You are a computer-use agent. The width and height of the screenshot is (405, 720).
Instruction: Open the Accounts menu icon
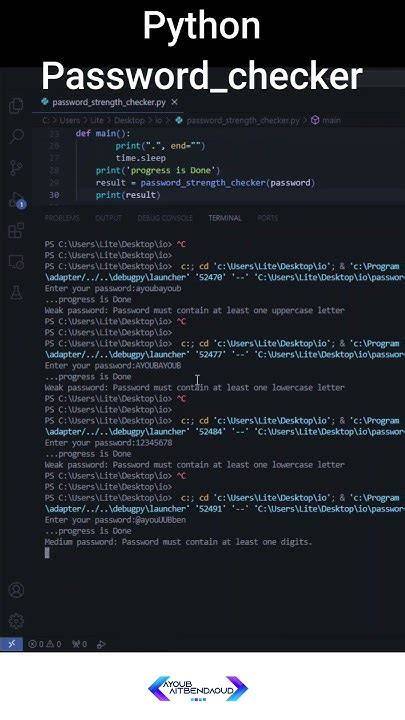pyautogui.click(x=16, y=590)
